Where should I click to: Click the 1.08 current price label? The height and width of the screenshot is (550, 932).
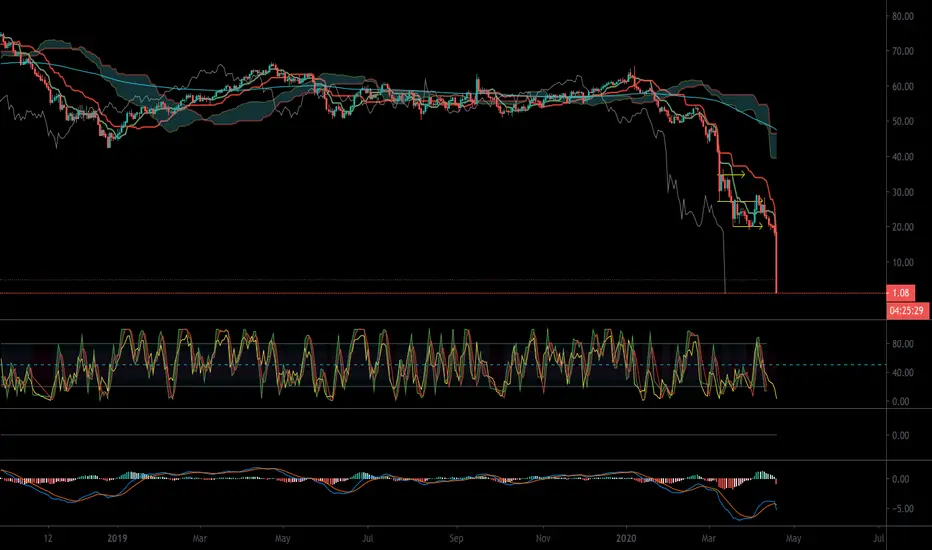[x=900, y=293]
